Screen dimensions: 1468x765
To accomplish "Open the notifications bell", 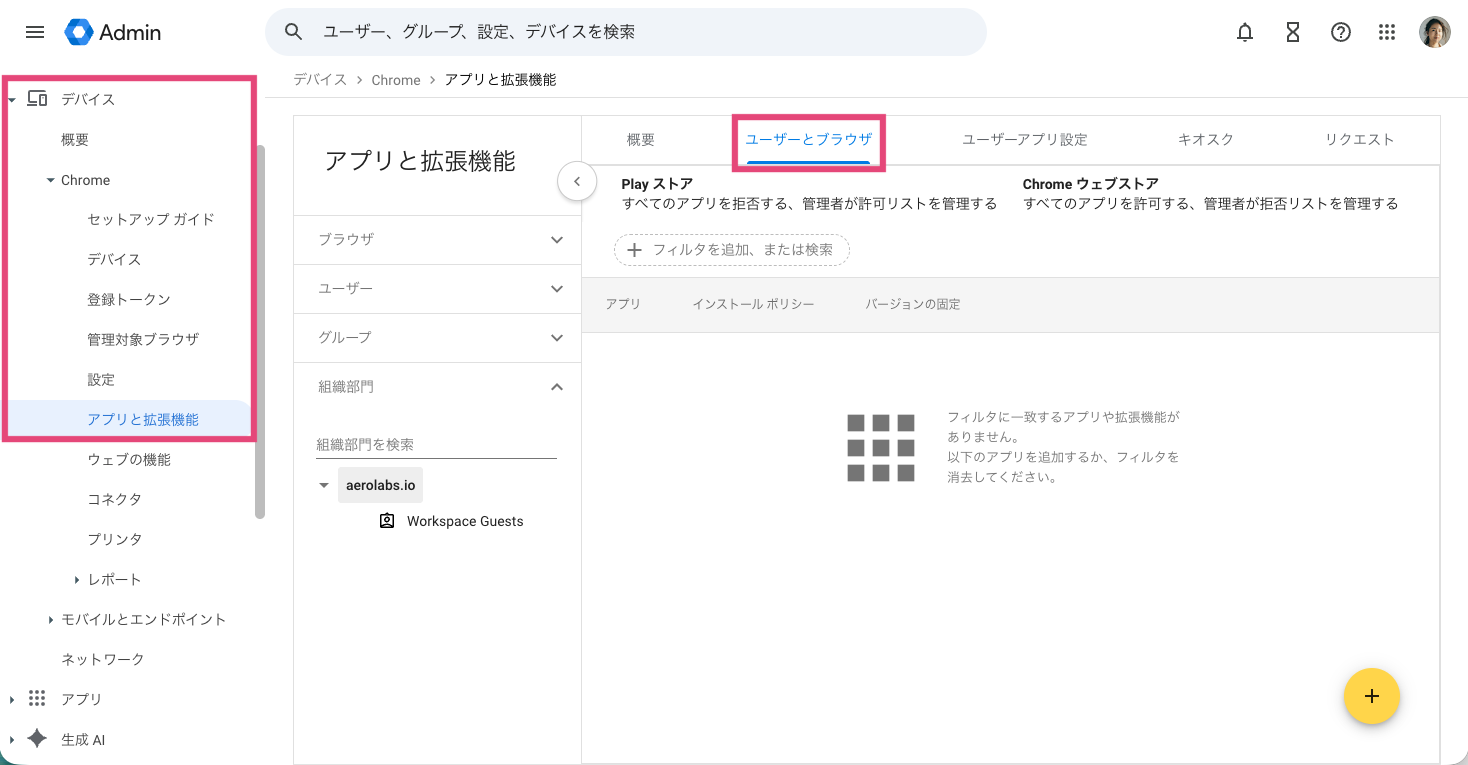I will (x=1244, y=32).
